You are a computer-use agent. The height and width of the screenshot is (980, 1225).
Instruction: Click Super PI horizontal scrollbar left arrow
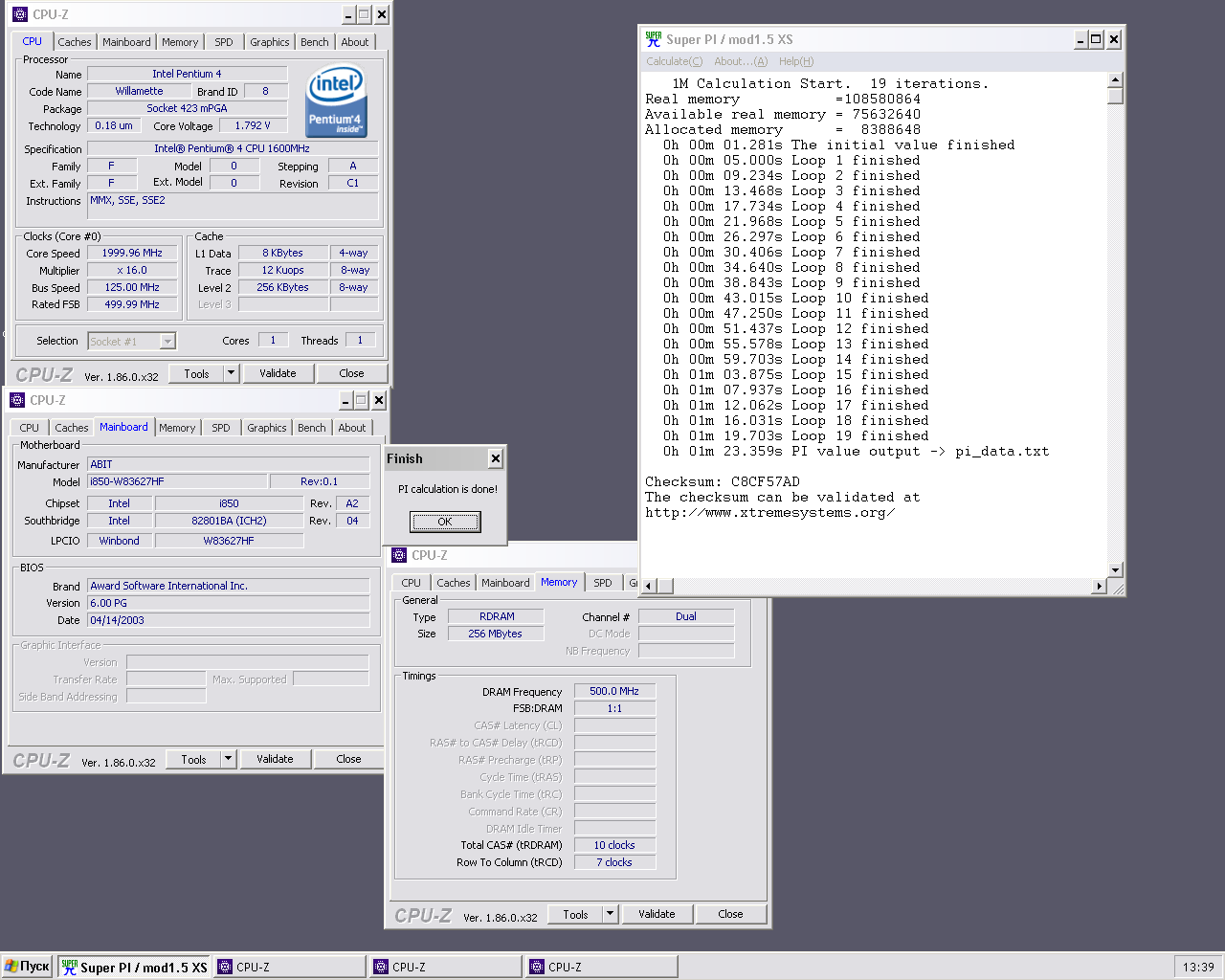(x=649, y=586)
